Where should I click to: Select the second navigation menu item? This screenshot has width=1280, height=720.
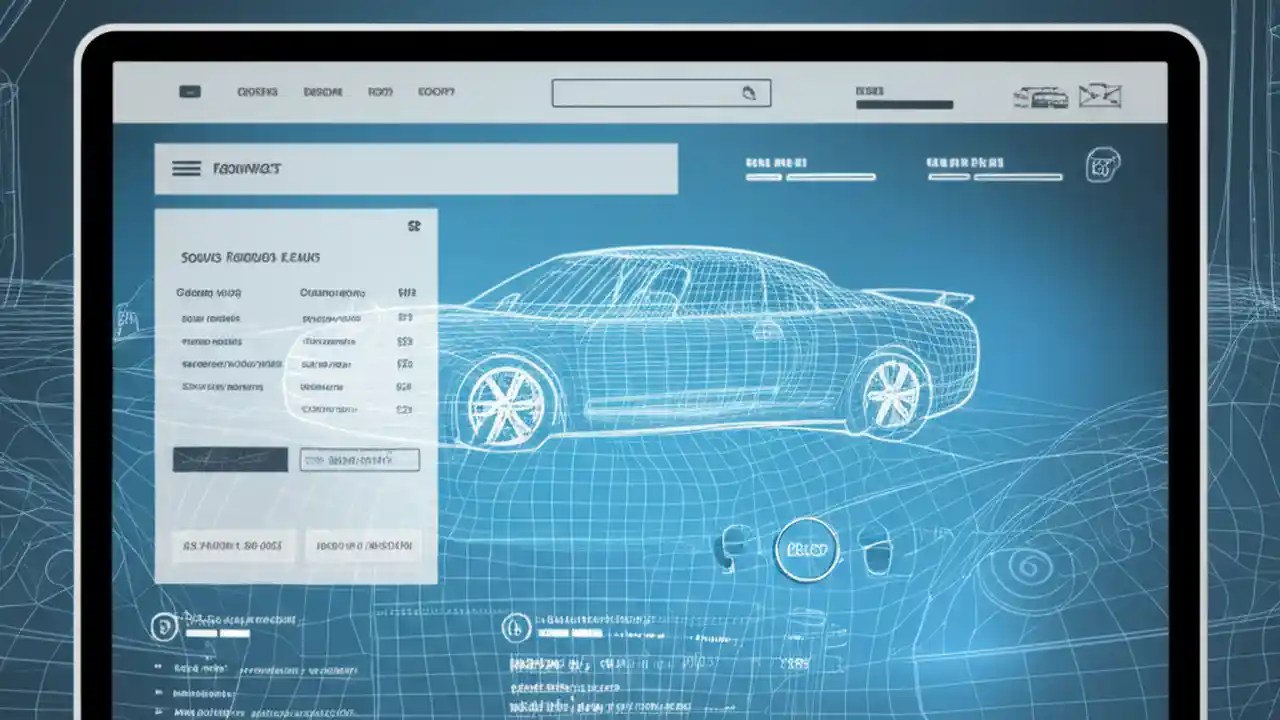click(x=322, y=92)
